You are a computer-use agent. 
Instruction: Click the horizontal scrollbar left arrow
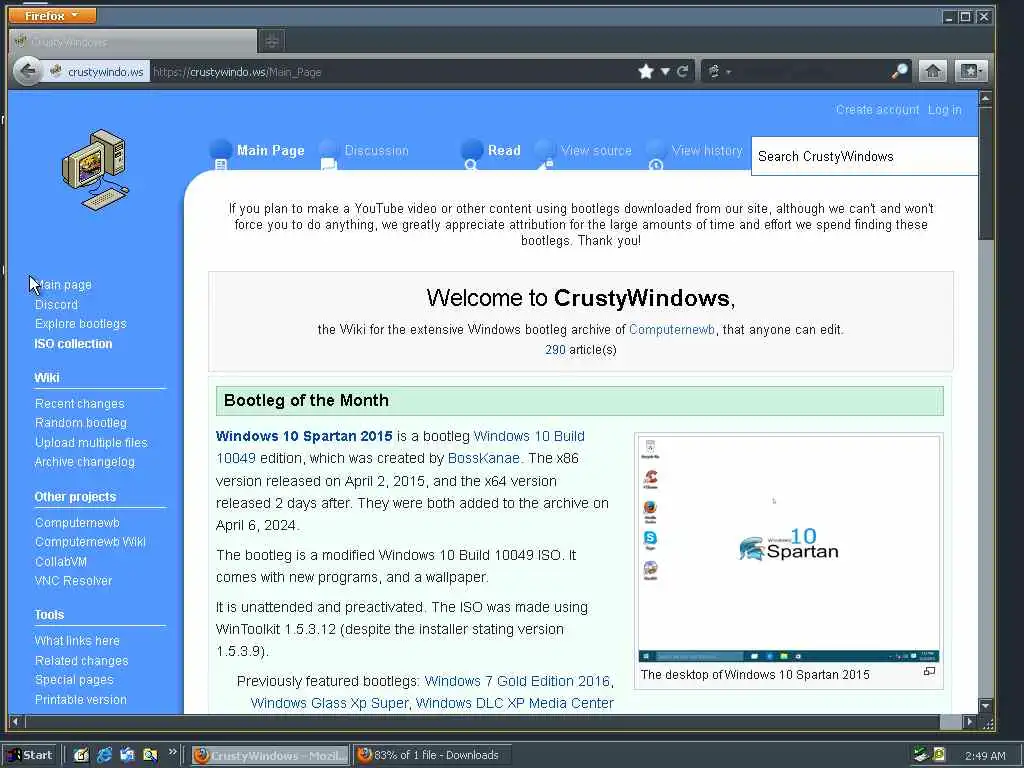click(16, 722)
